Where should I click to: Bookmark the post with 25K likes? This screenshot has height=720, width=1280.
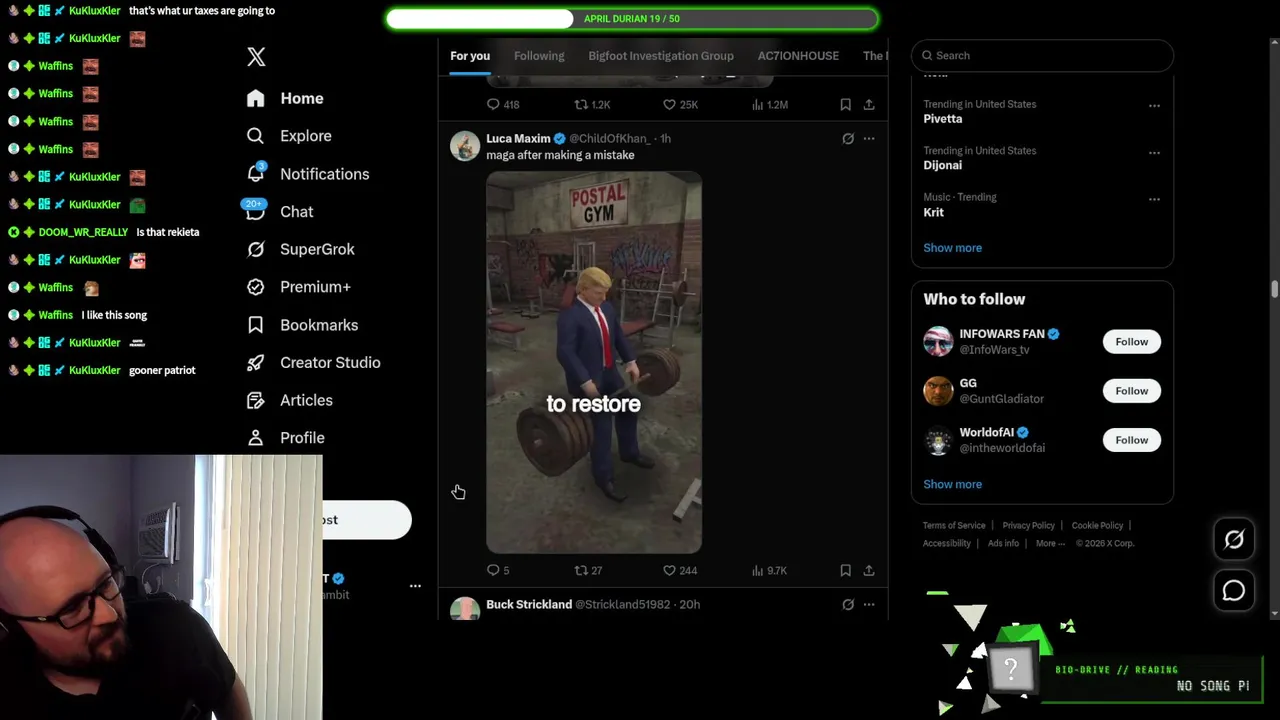[846, 104]
